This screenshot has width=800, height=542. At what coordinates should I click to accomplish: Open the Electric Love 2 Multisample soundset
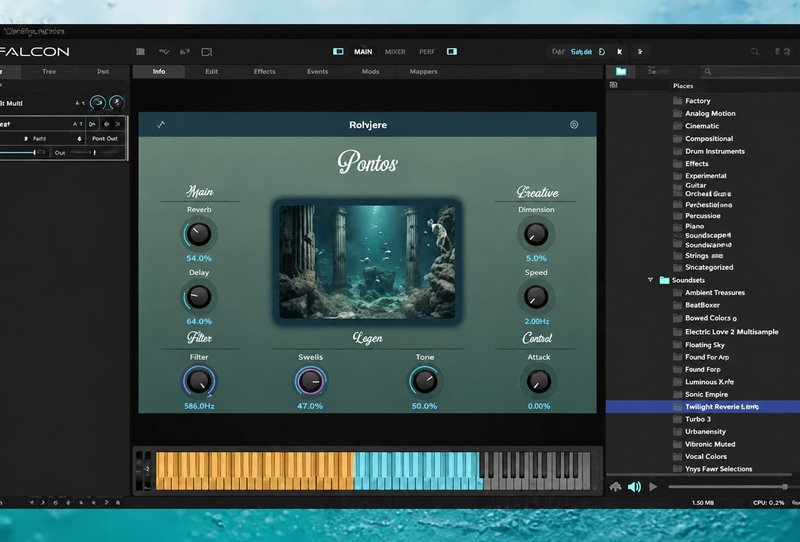(x=732, y=332)
